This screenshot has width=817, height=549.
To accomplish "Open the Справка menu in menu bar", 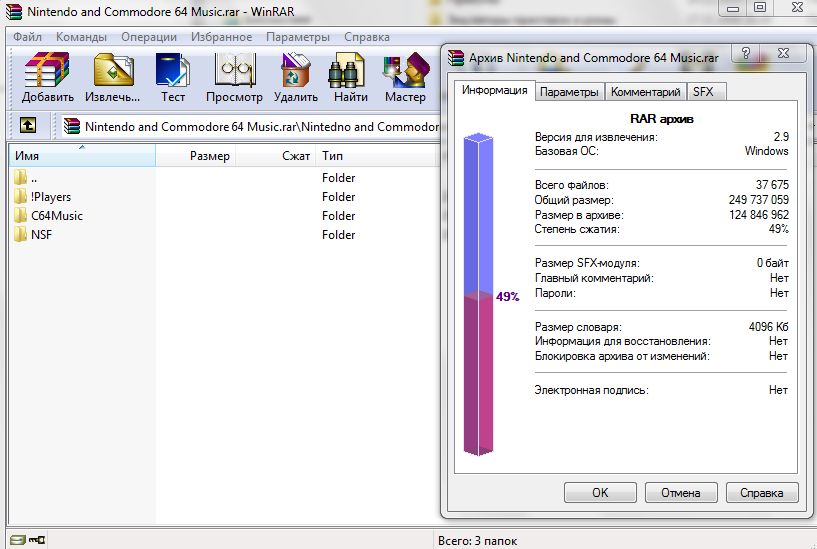I will click(367, 37).
